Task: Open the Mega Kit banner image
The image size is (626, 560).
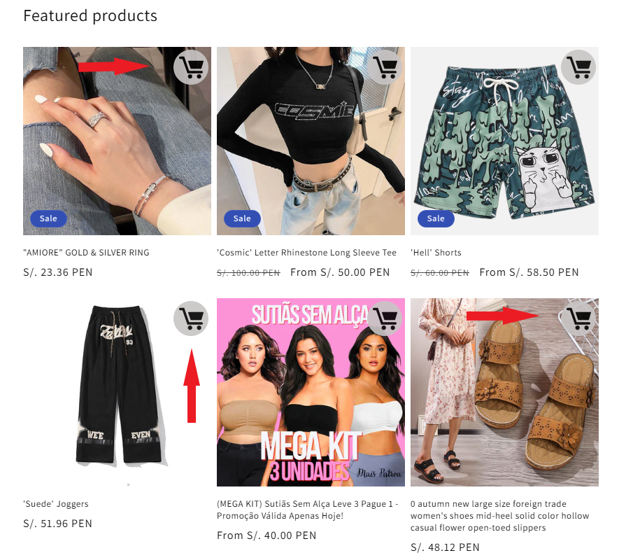Action: tap(311, 392)
